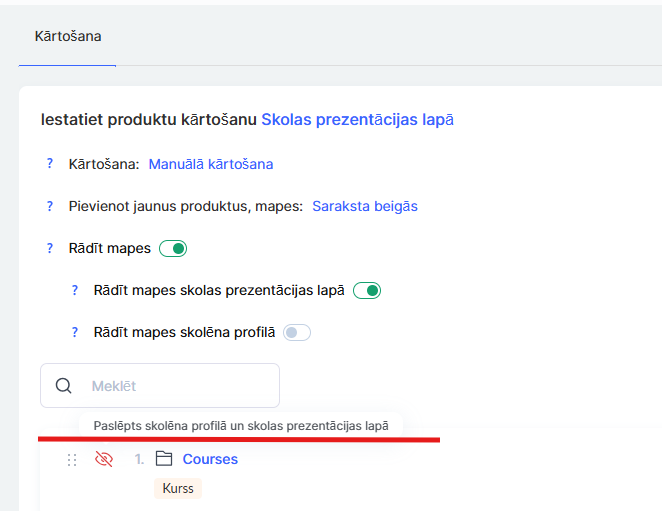
Task: Click the Paslēpts skolēna profilā tooltip
Action: [241, 426]
